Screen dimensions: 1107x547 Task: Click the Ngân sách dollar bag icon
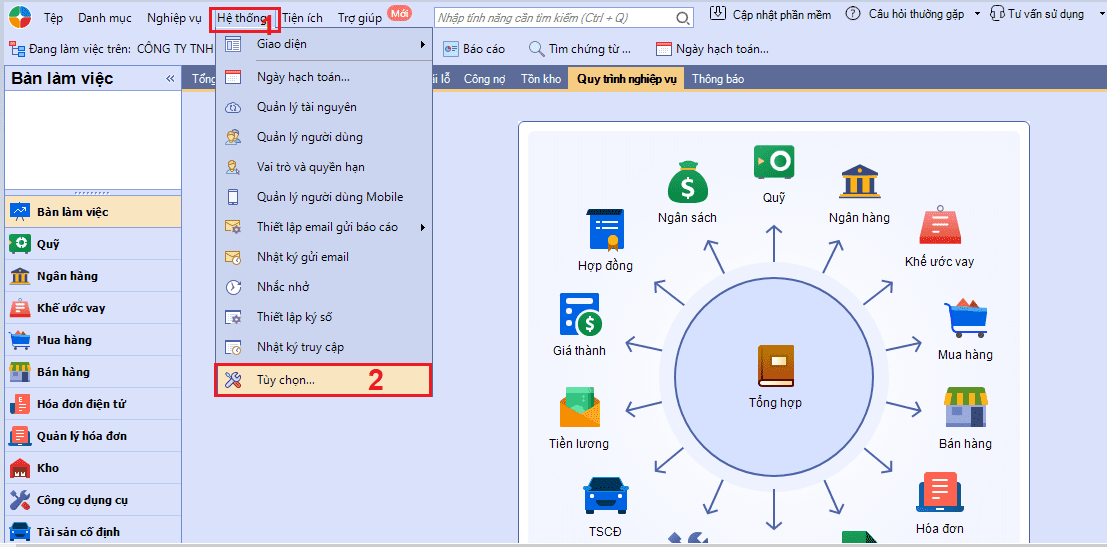point(687,184)
